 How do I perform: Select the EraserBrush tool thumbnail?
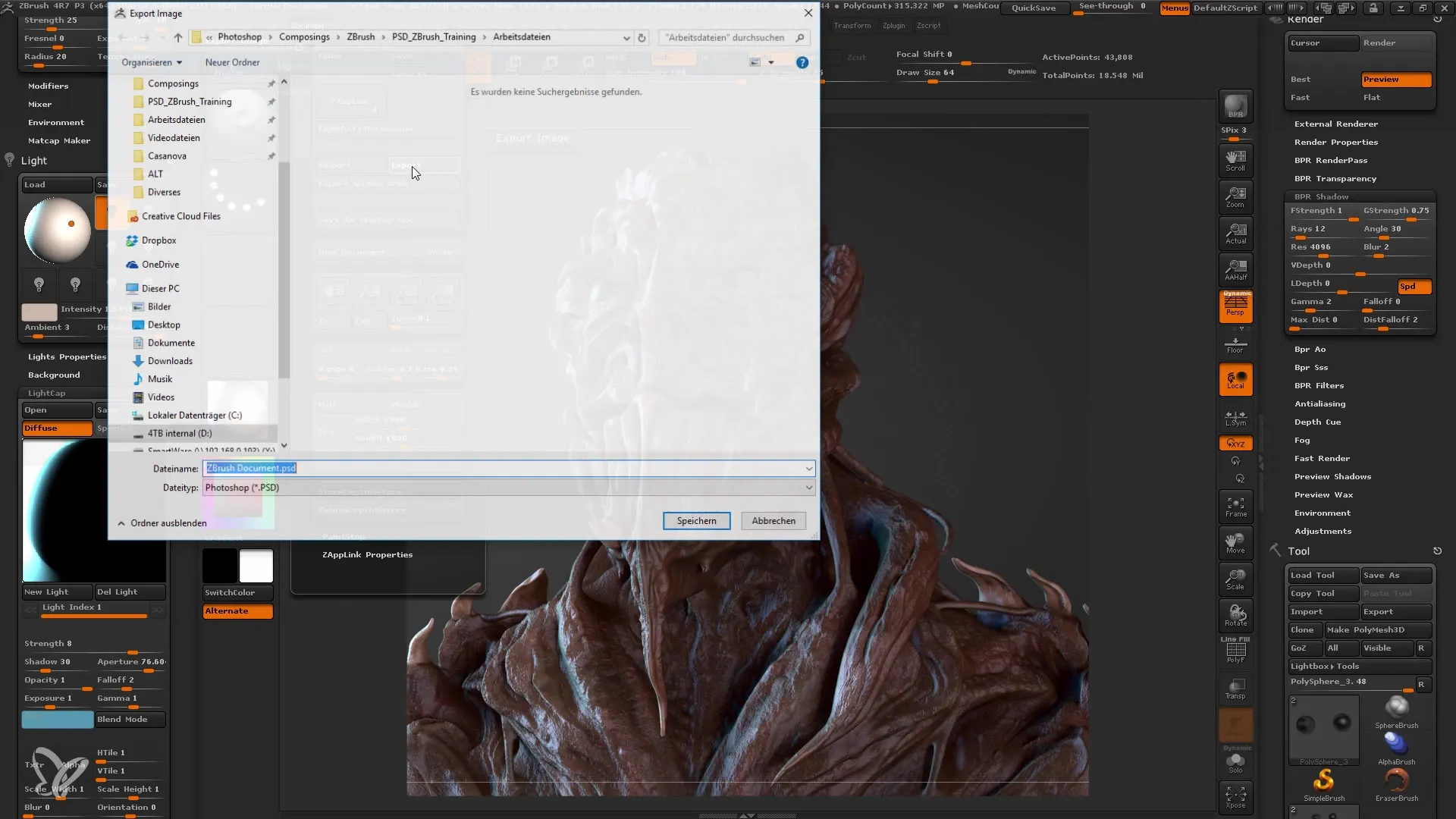[1396, 784]
